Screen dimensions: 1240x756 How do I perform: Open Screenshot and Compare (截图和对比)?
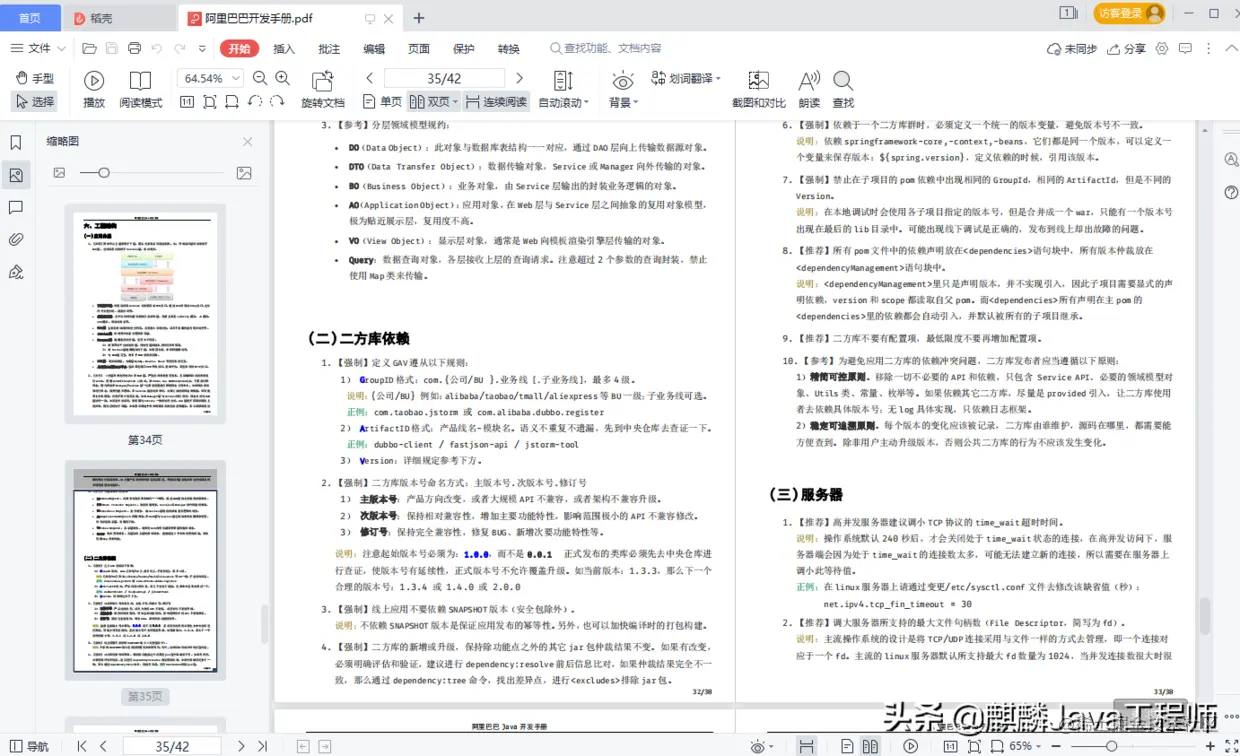759,89
